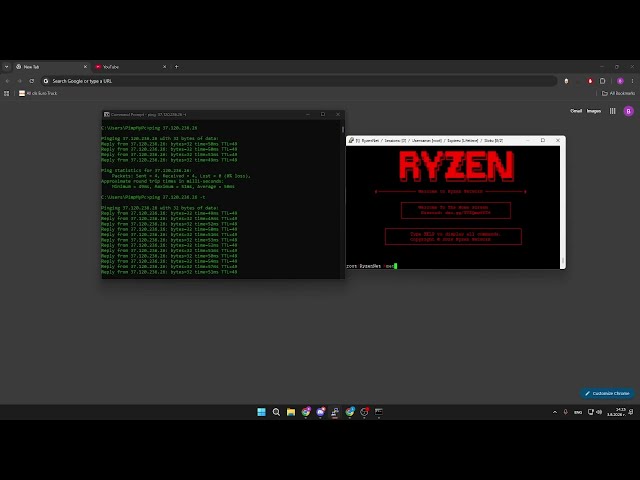Click the PuTTY icon in RyzenNet title bar
Viewport: 640px width, 480px height.
[351, 140]
